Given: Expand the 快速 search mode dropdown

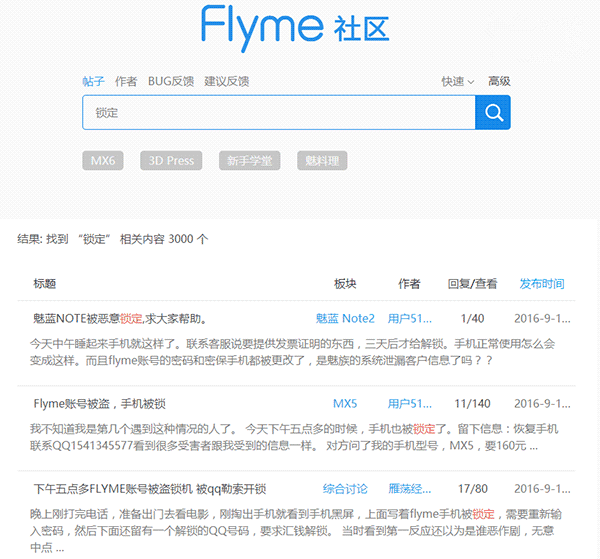Looking at the screenshot, I should (458, 81).
